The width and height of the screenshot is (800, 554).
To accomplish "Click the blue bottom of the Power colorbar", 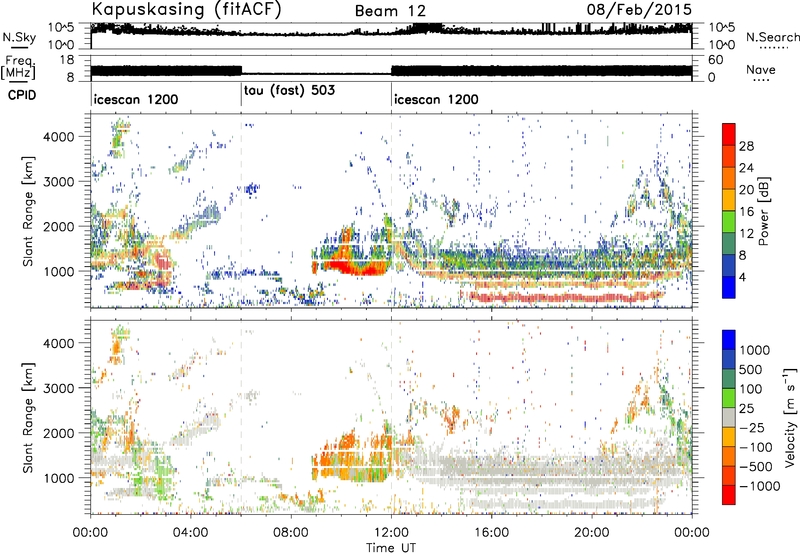I will coord(729,287).
